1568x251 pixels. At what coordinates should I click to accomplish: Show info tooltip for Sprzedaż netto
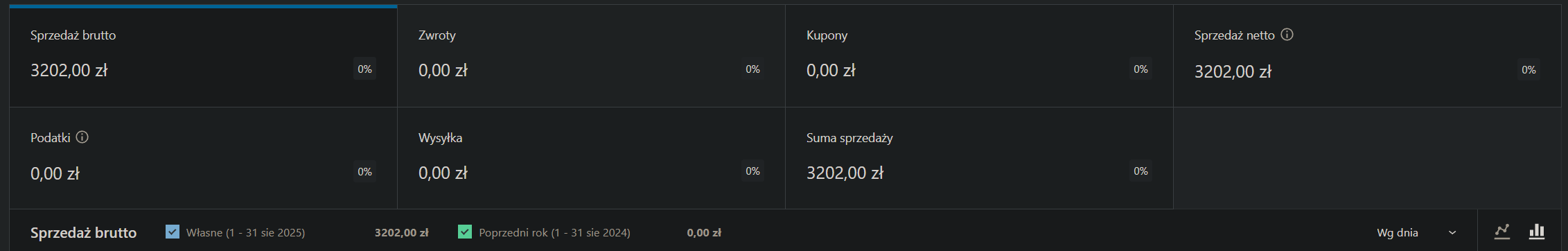pos(1287,35)
